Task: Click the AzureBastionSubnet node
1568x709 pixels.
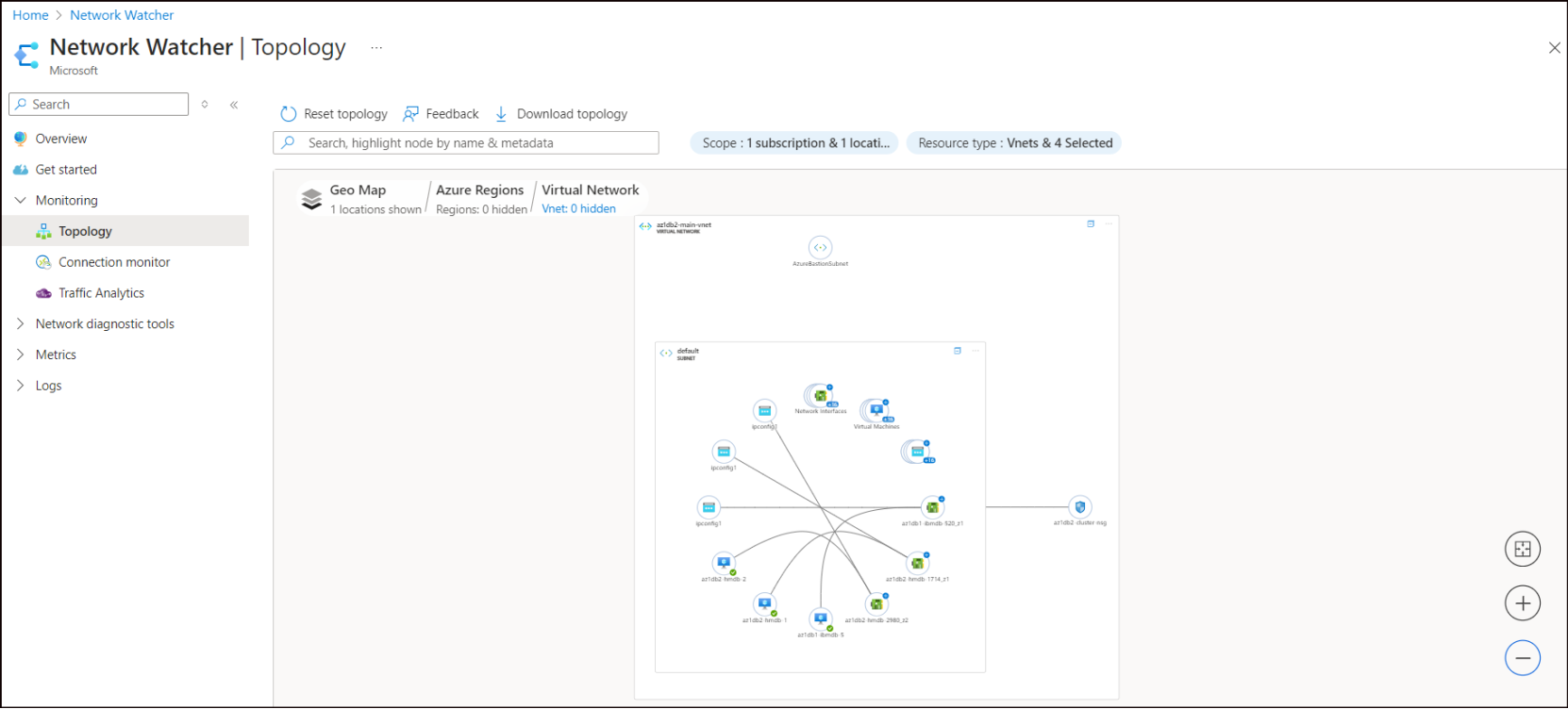Action: pos(821,247)
